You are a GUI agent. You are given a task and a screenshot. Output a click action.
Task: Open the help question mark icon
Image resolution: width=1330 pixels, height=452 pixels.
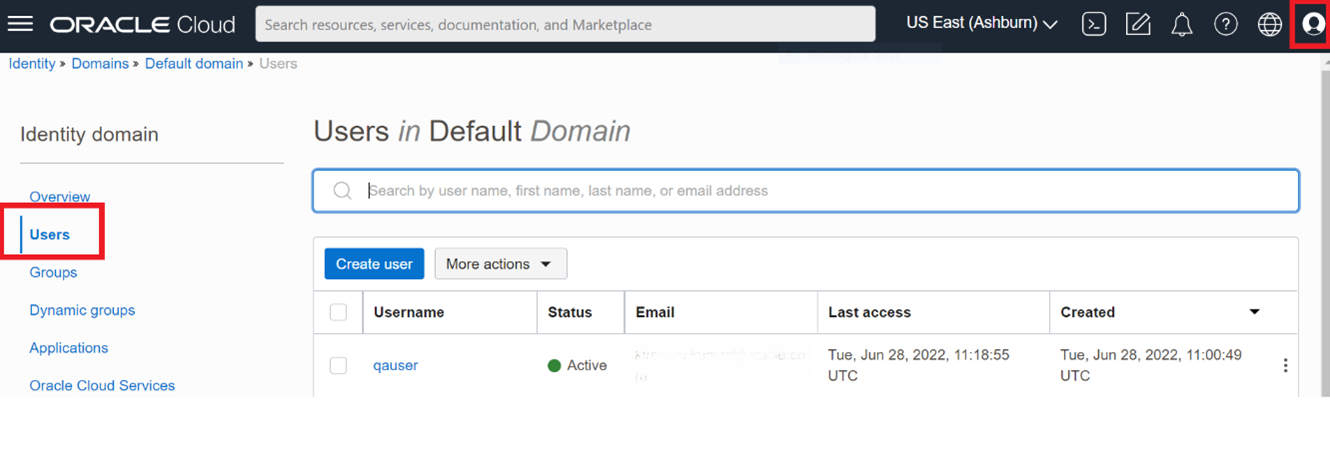(x=1226, y=24)
